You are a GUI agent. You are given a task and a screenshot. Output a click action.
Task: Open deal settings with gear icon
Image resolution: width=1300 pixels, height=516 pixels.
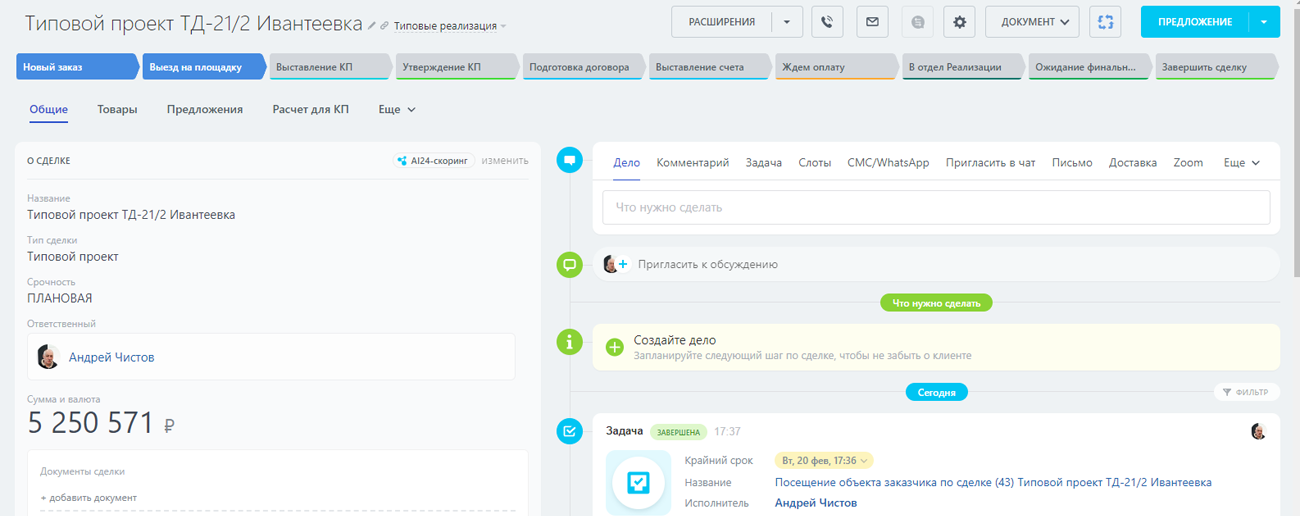click(960, 22)
